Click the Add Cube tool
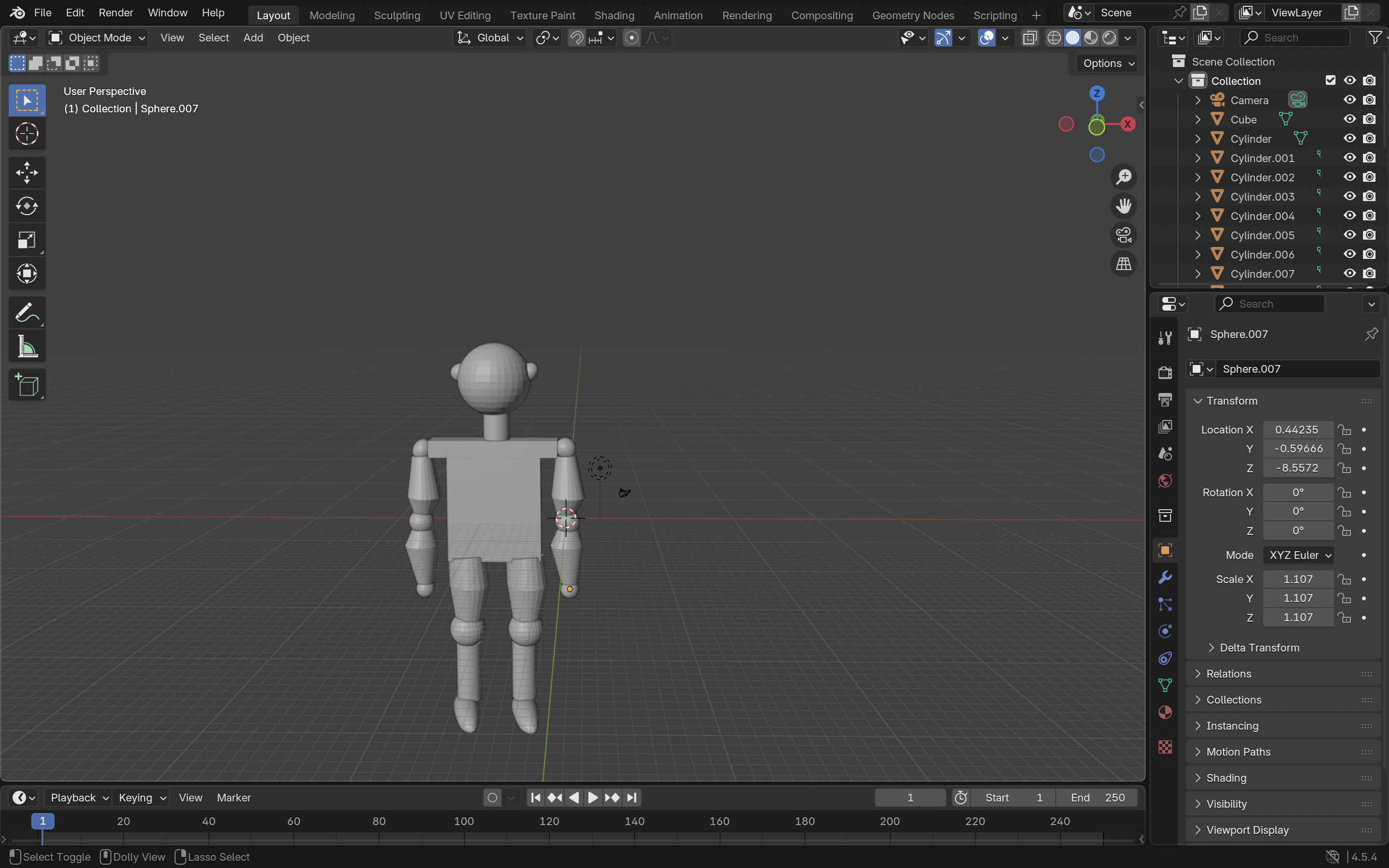 27,385
